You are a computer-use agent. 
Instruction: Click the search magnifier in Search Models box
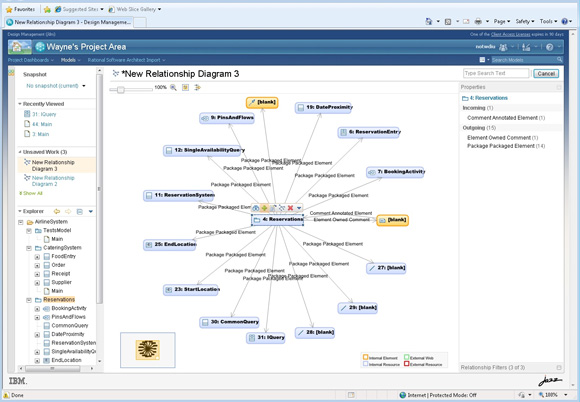(559, 60)
